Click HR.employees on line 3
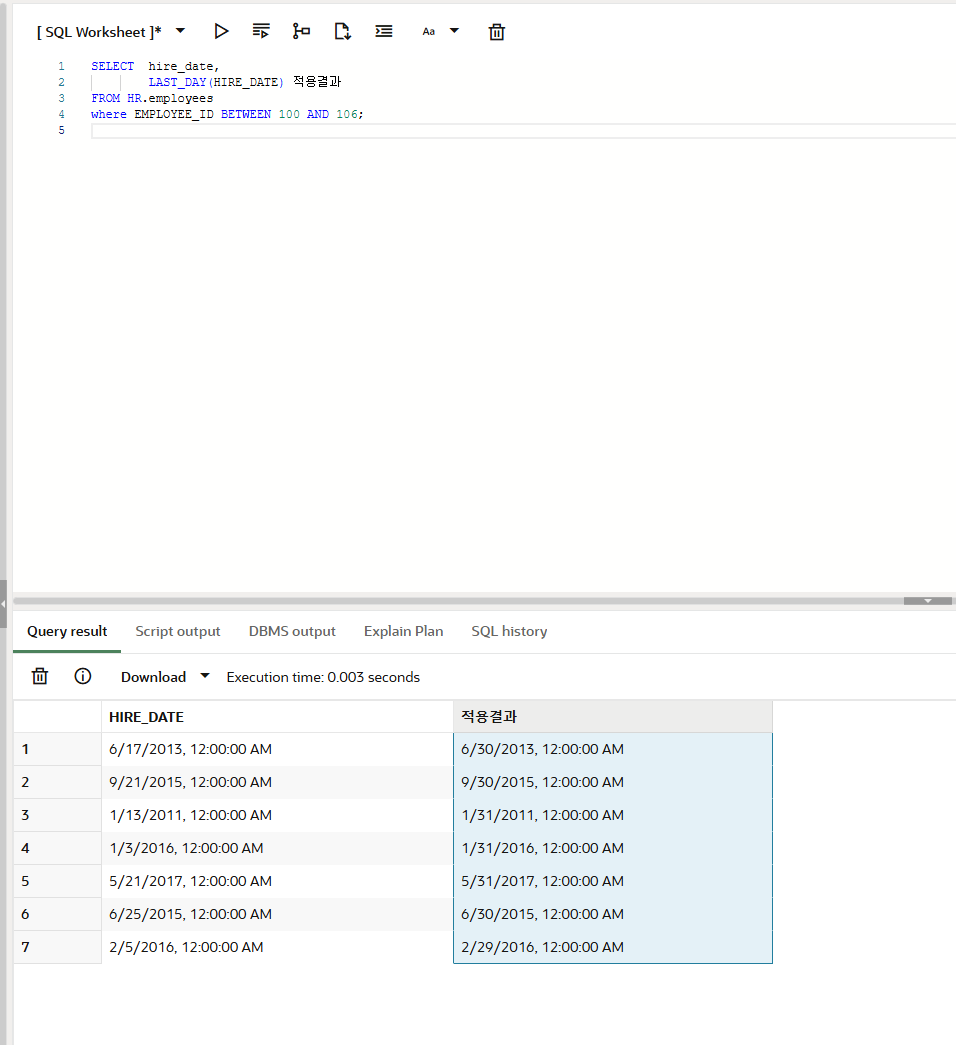The image size is (956, 1045). [x=170, y=98]
